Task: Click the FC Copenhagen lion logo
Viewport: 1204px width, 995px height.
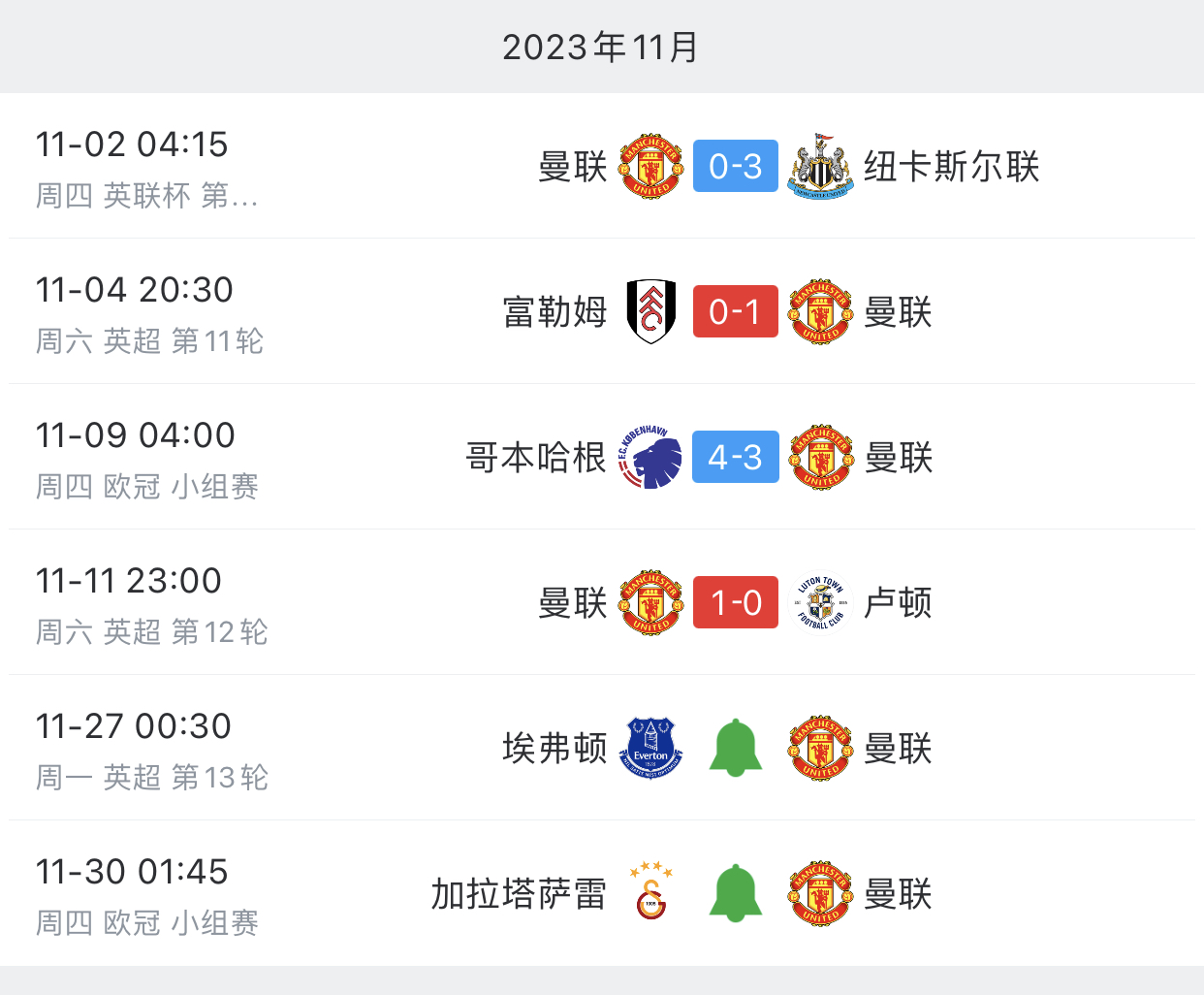Action: click(650, 457)
